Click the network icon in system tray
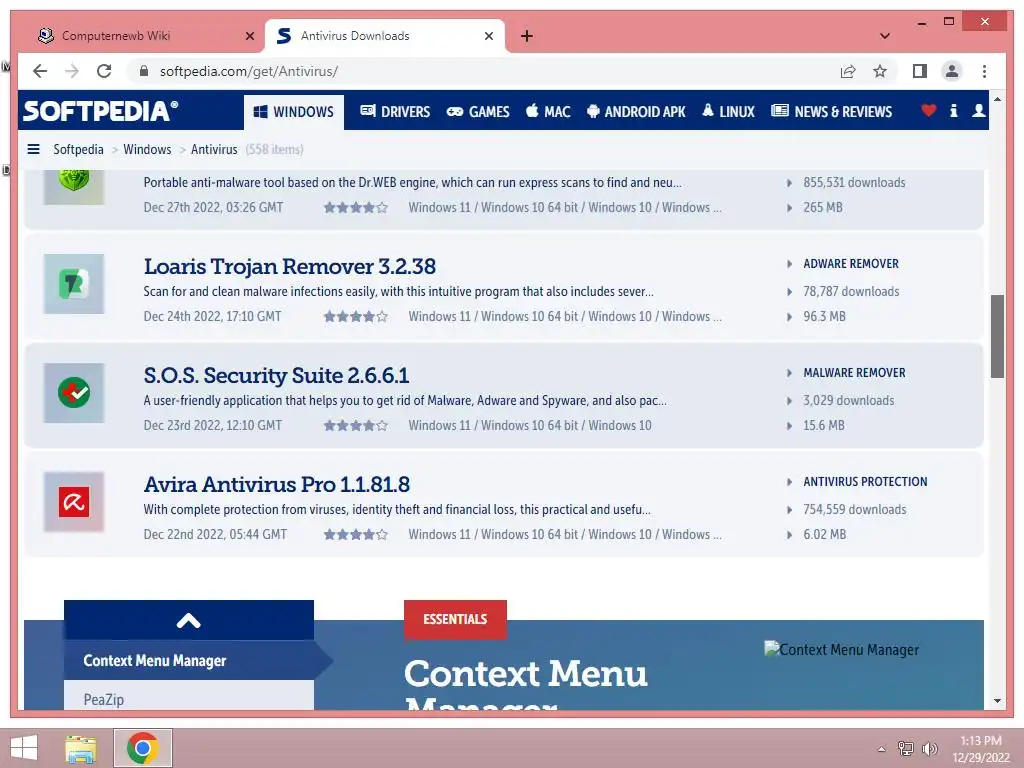The height and width of the screenshot is (768, 1024). click(x=905, y=748)
